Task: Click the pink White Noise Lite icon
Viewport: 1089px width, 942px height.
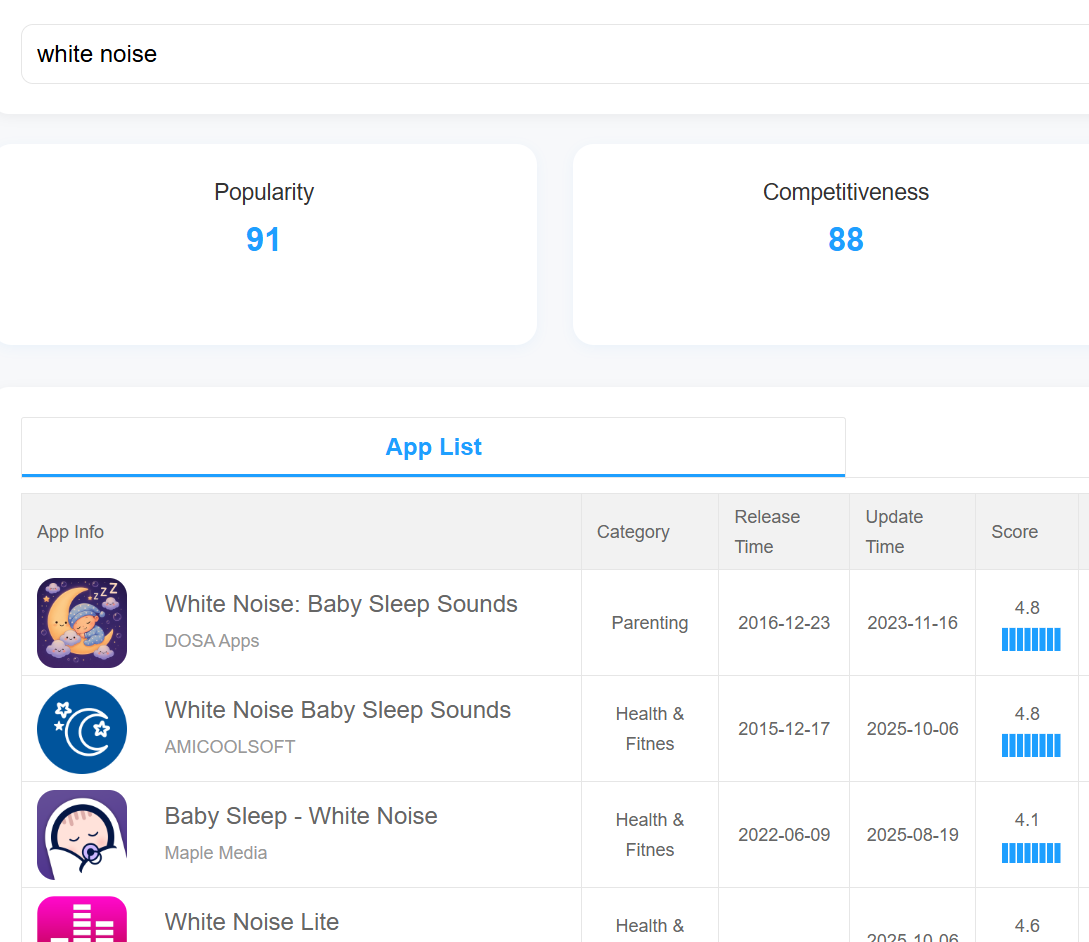Action: coord(82,922)
